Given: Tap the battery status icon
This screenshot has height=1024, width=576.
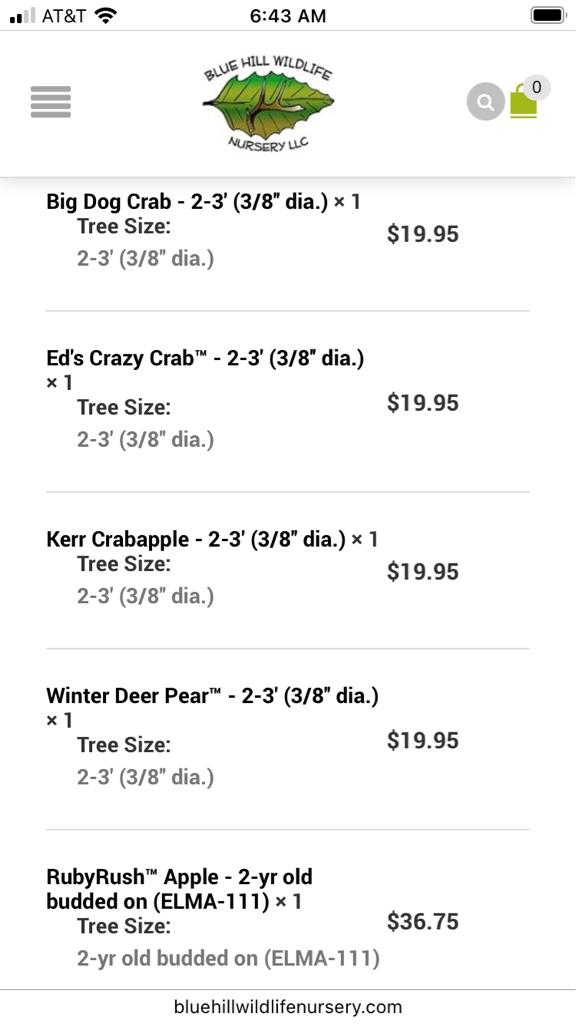Looking at the screenshot, I should 548,15.
